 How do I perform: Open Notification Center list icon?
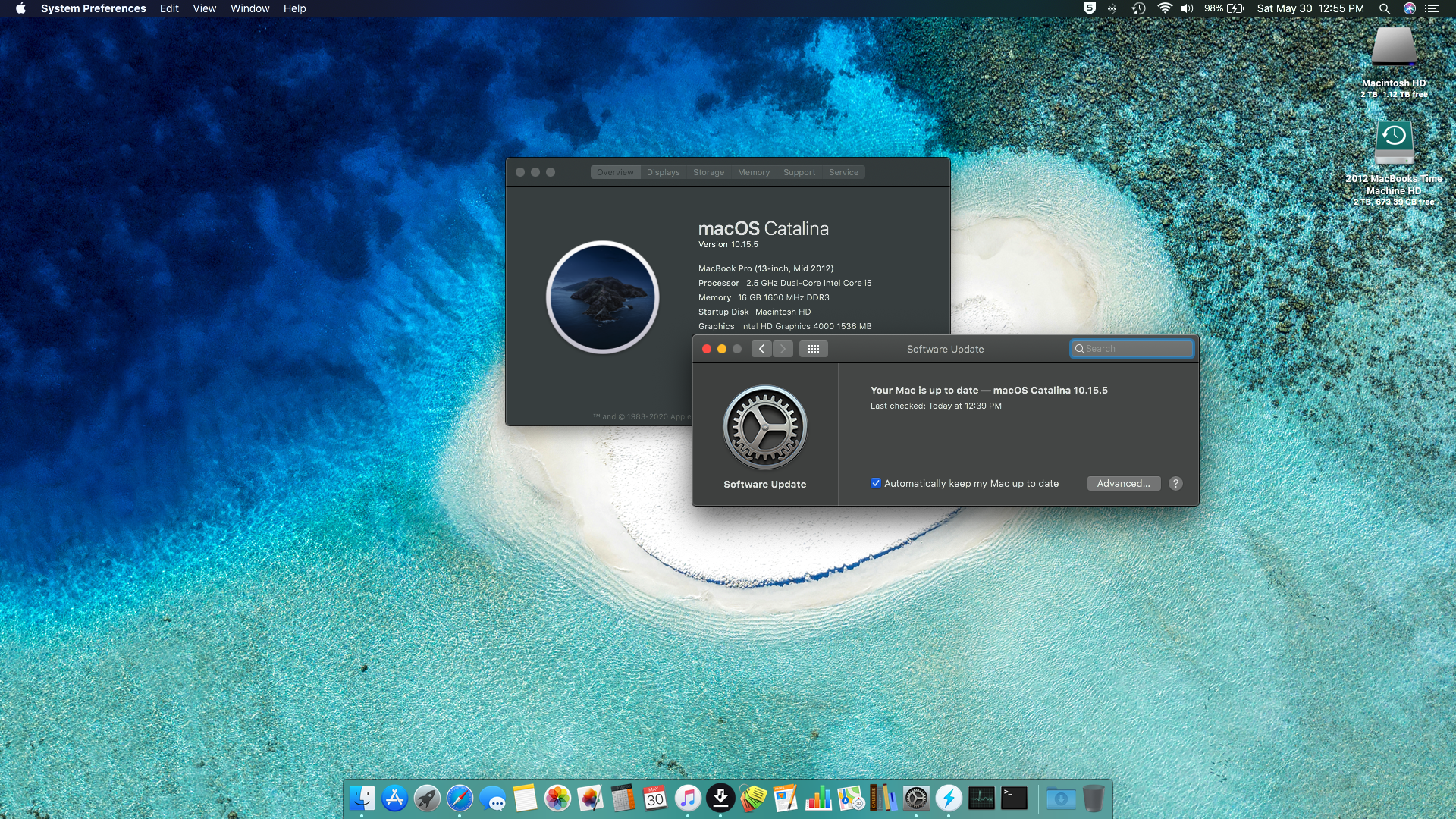pos(1432,8)
